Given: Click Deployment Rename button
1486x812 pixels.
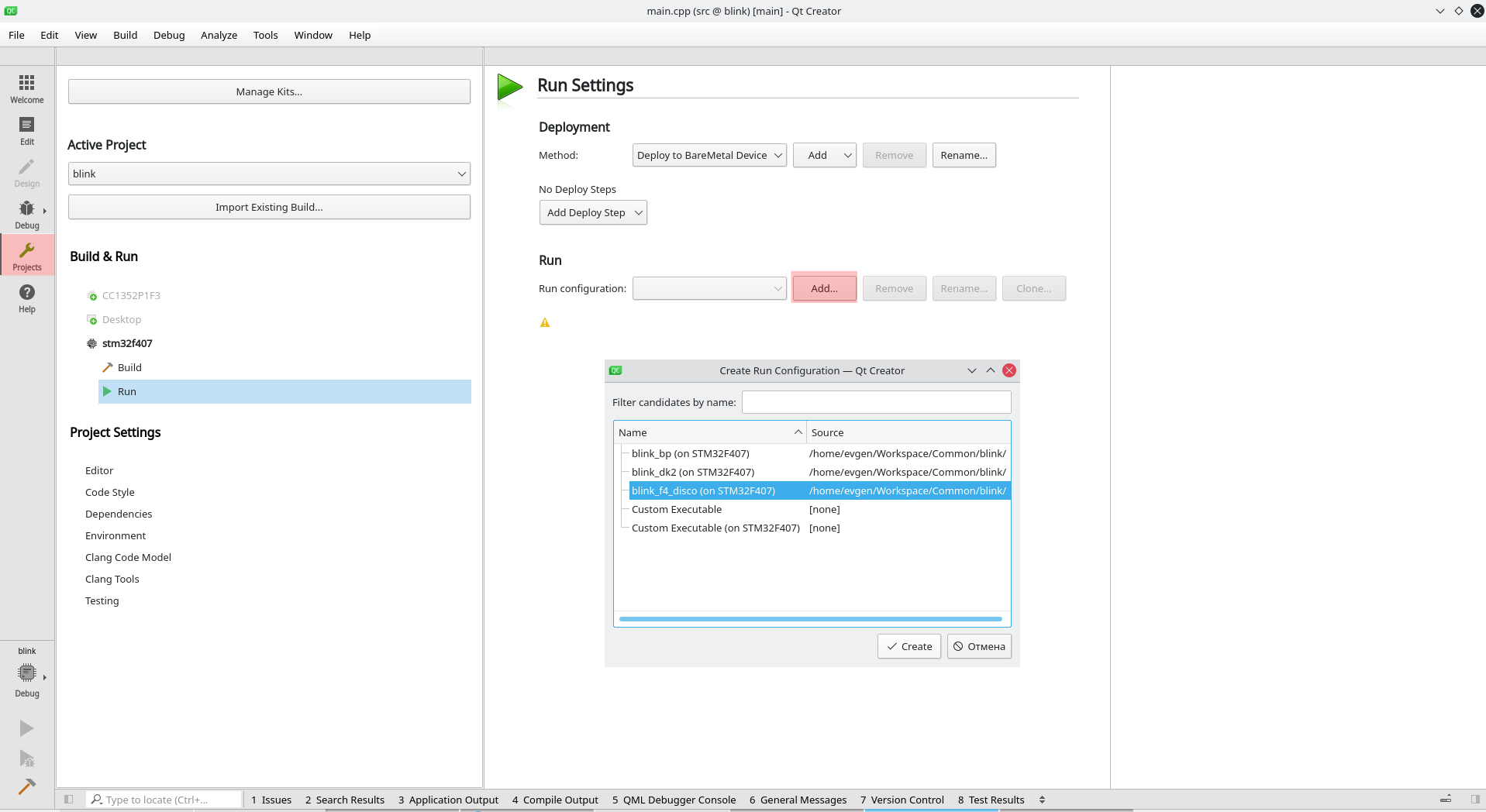Looking at the screenshot, I should [x=964, y=155].
